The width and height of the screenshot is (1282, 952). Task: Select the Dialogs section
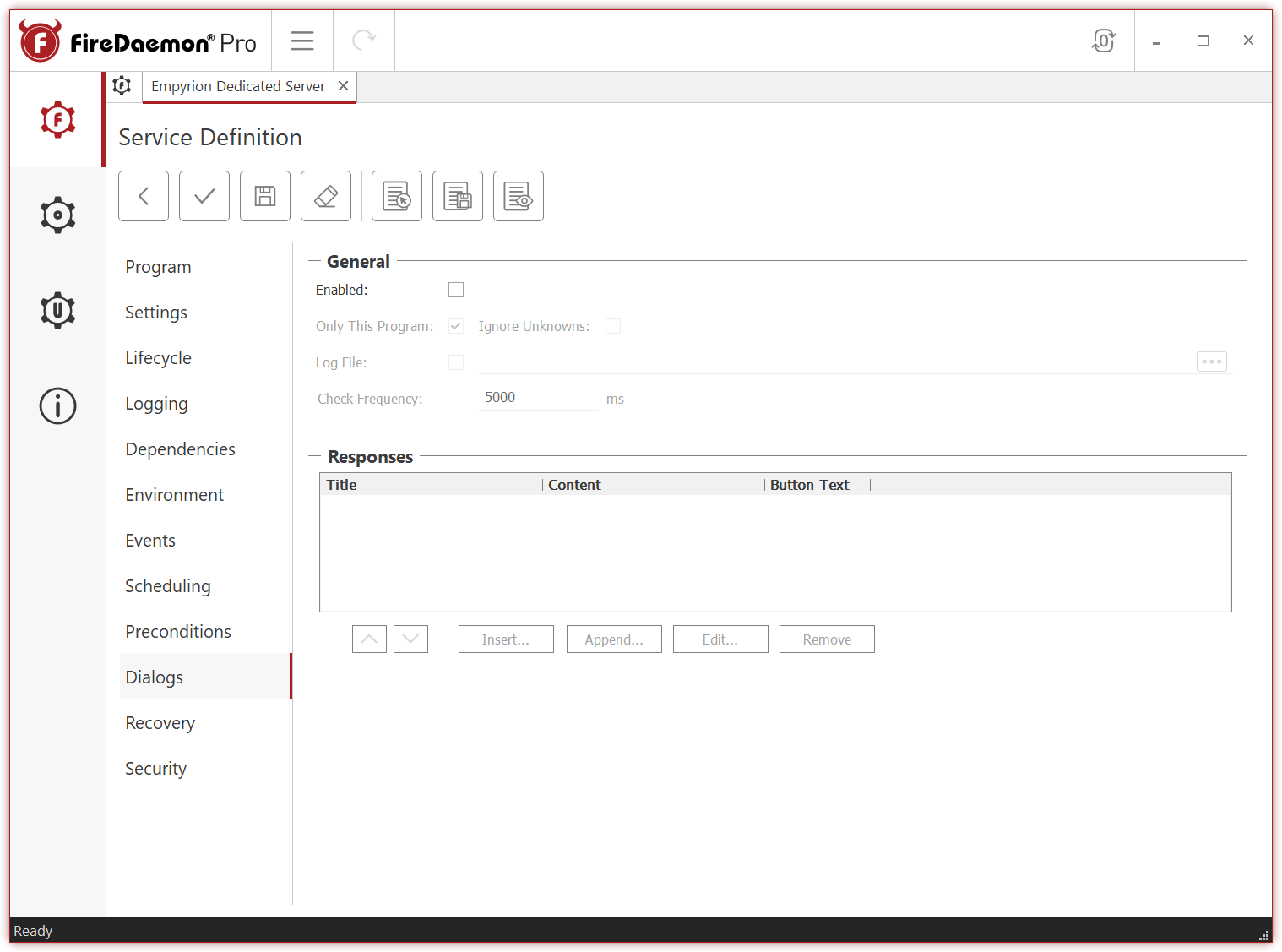206,677
